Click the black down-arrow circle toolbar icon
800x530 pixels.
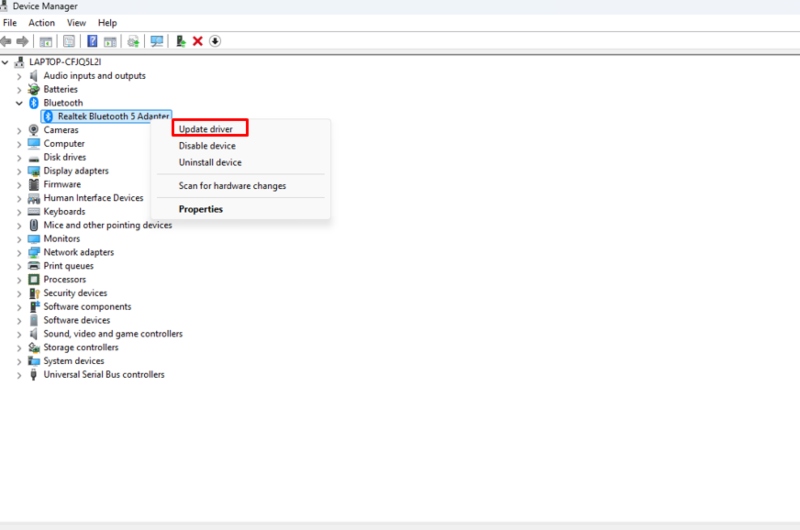click(215, 41)
